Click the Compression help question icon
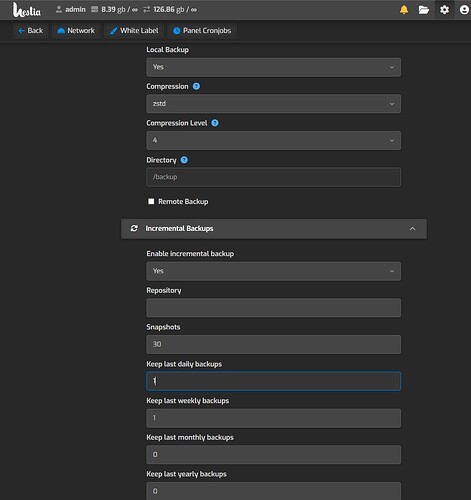The image size is (471, 500). point(196,86)
